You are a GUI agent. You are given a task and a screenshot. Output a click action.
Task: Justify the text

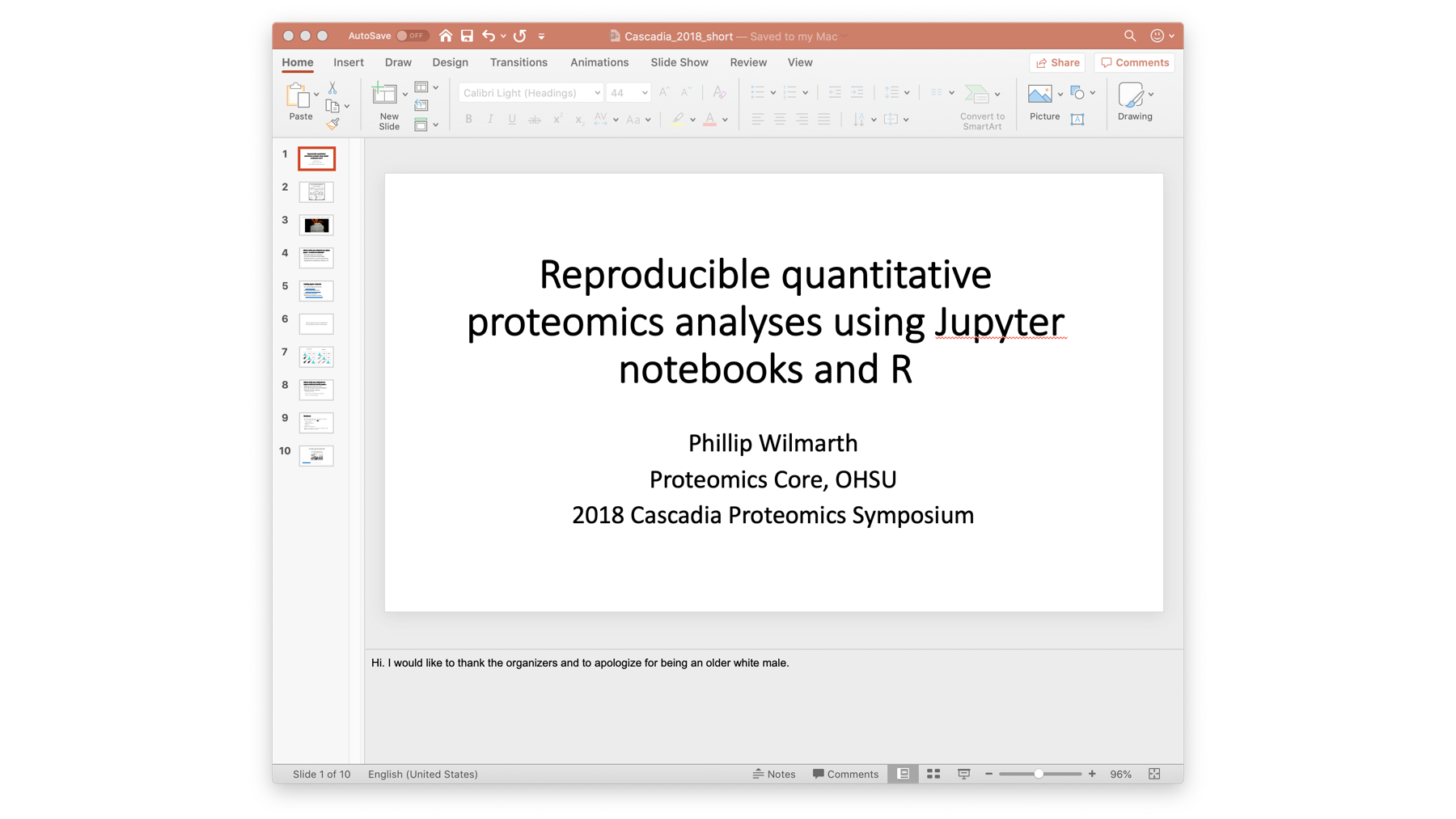click(x=824, y=120)
